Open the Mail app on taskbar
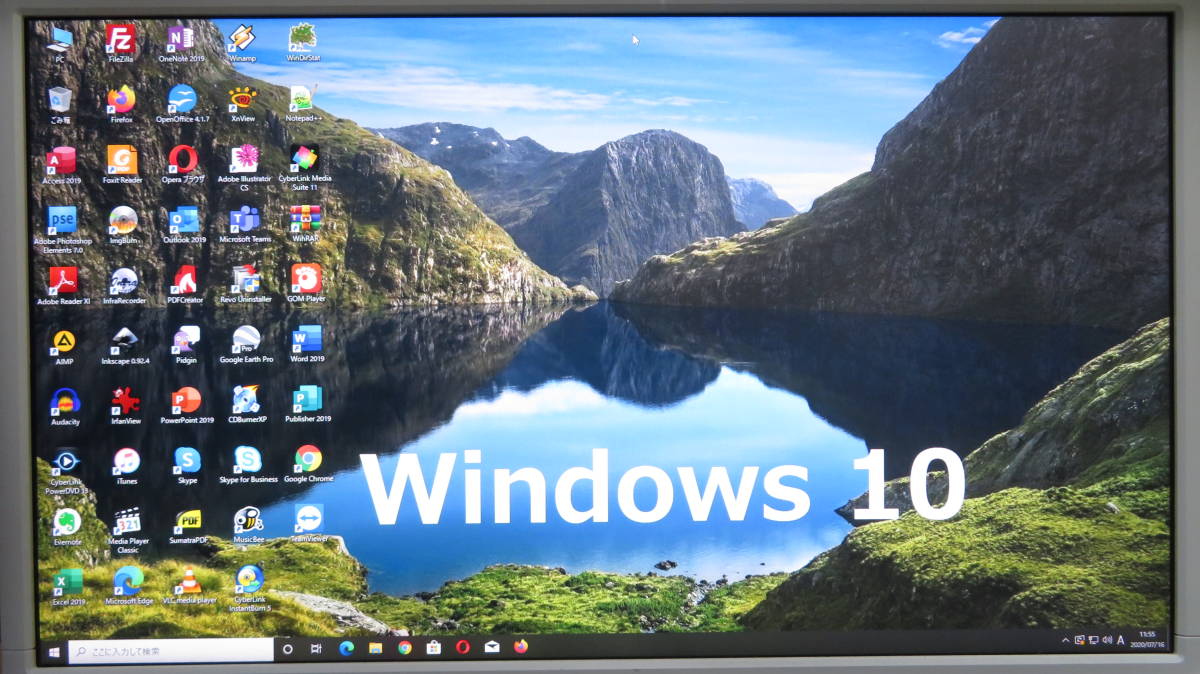The width and height of the screenshot is (1200, 674). tap(491, 647)
